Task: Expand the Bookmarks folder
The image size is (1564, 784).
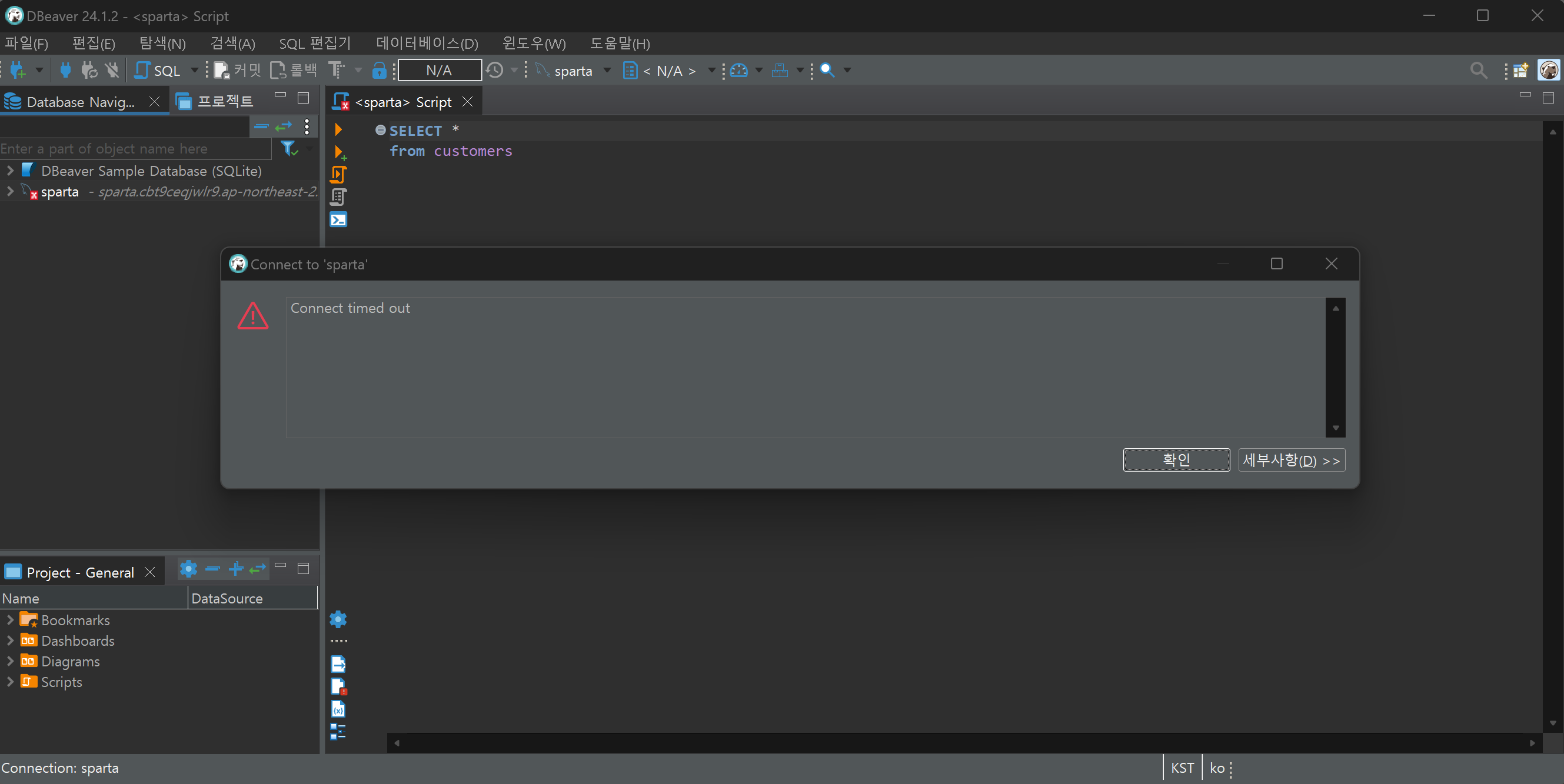Action: (10, 619)
